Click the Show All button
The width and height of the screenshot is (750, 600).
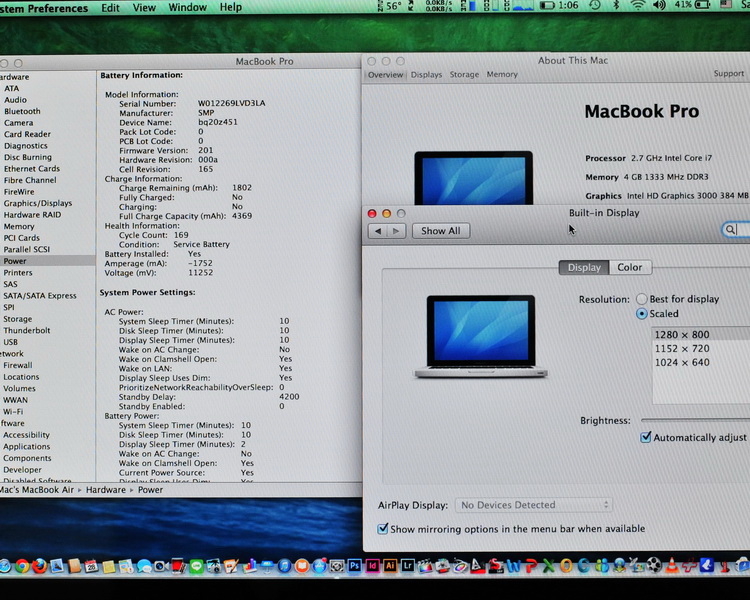coord(441,231)
